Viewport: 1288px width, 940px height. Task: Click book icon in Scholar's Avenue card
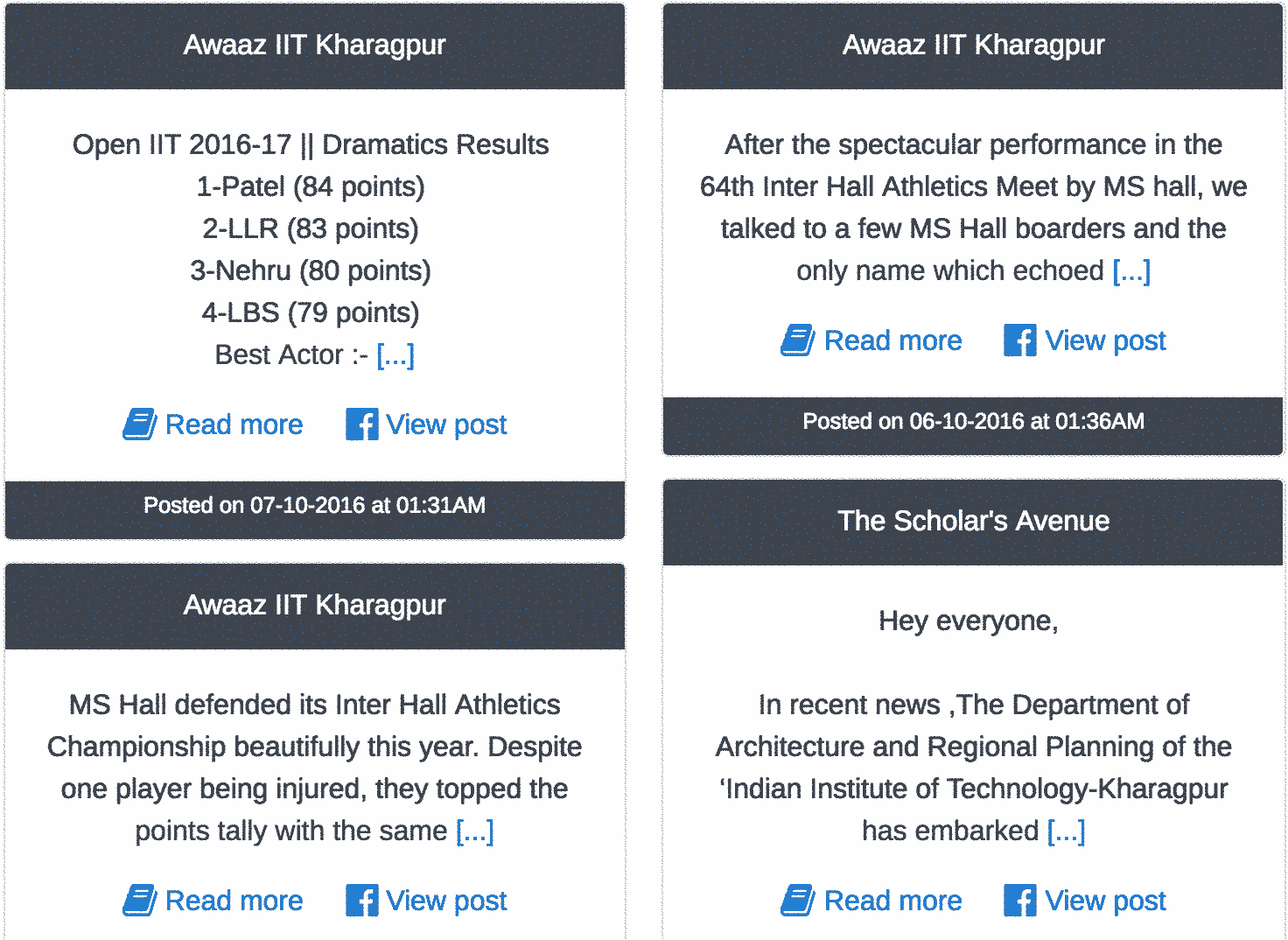tap(797, 901)
